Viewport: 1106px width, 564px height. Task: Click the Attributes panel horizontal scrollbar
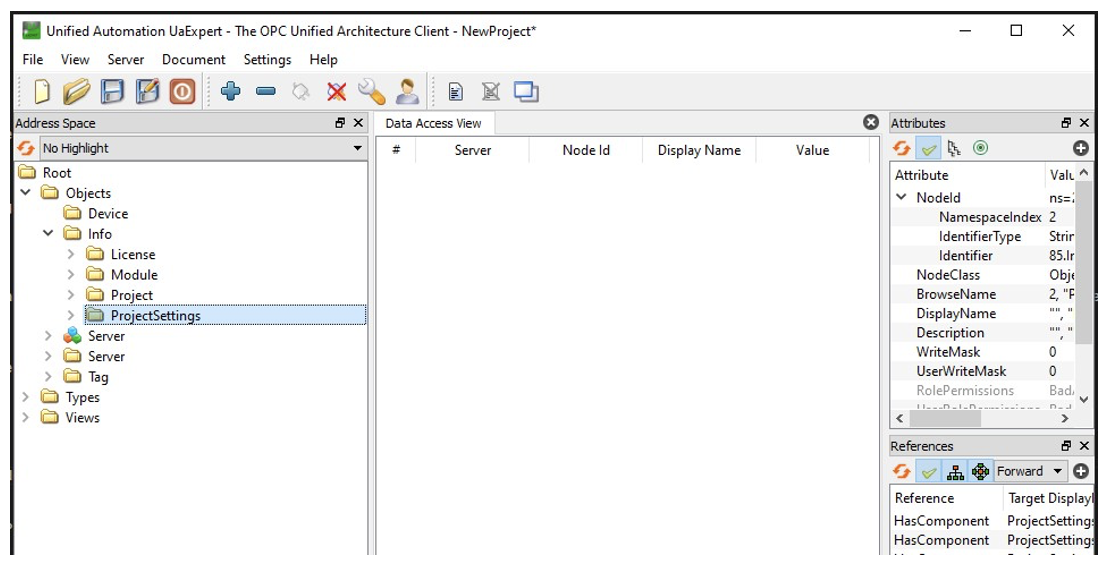point(980,419)
